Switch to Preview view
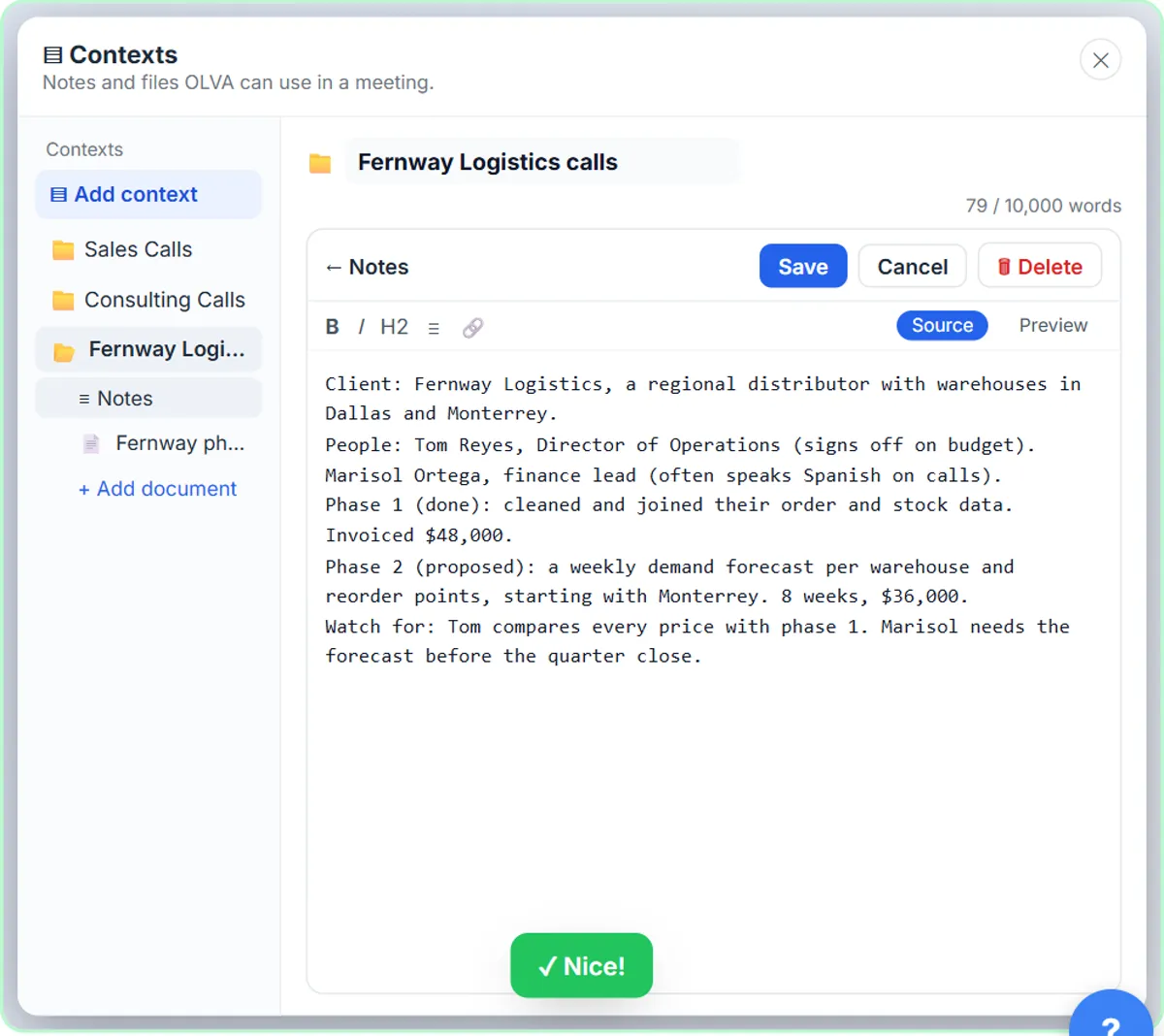The width and height of the screenshot is (1164, 1036). 1052,325
